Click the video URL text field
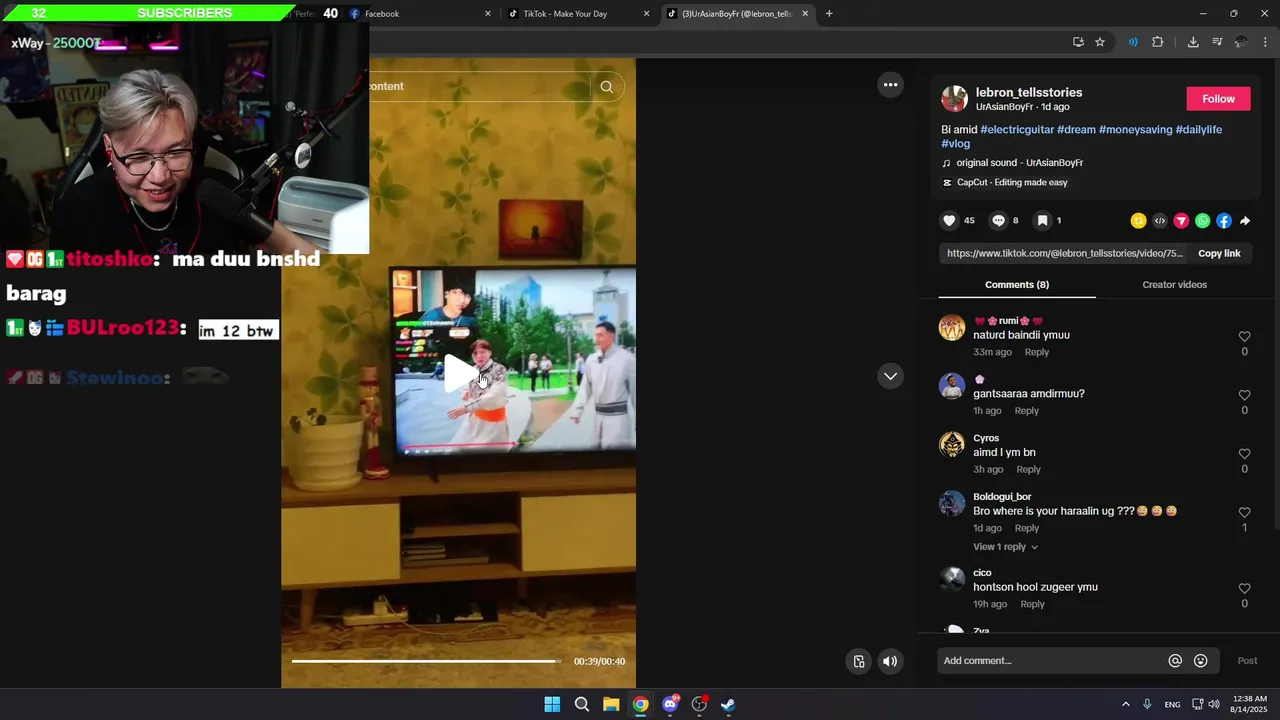 (1065, 254)
